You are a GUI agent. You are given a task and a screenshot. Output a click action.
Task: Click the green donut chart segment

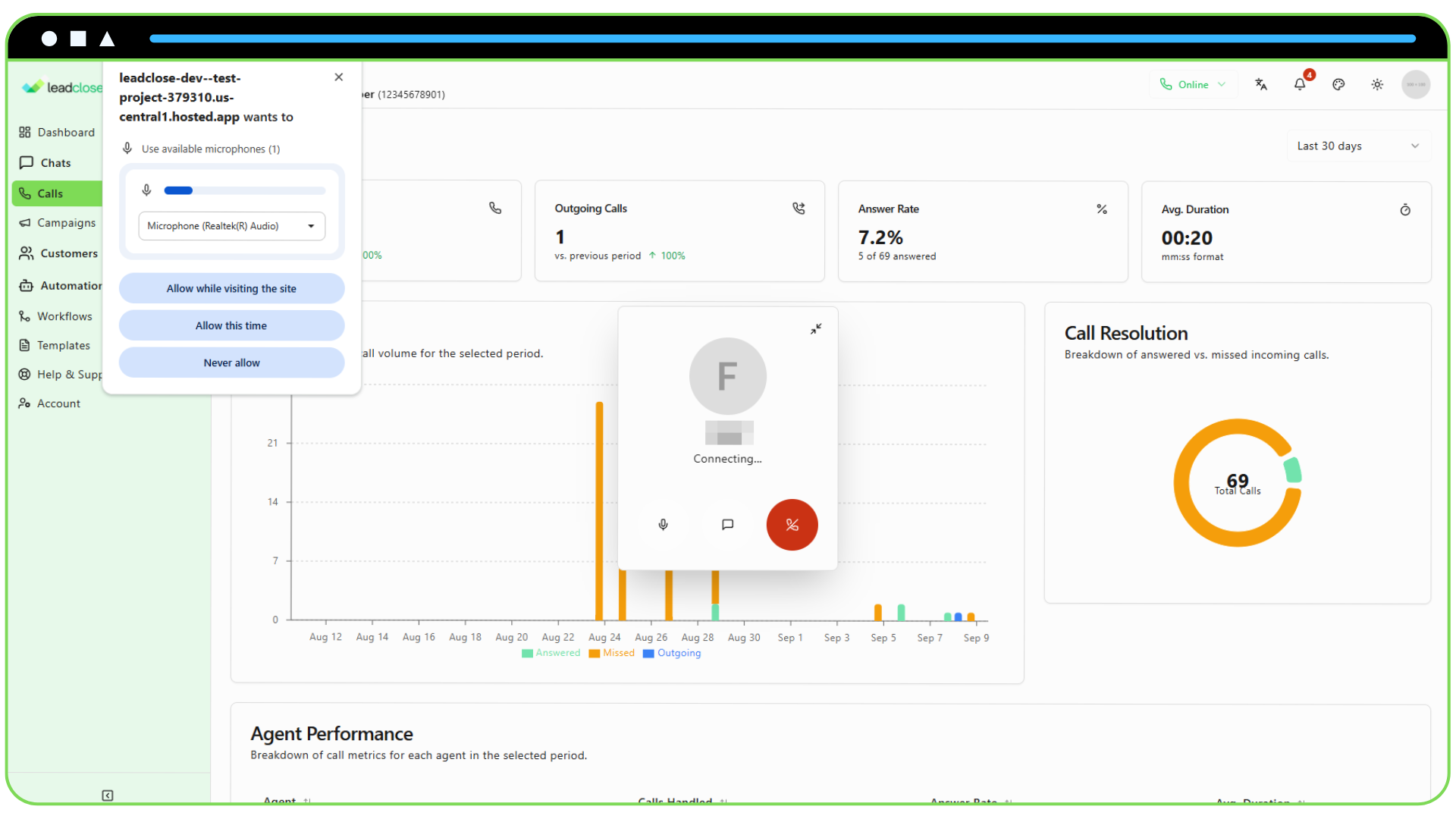[1293, 470]
